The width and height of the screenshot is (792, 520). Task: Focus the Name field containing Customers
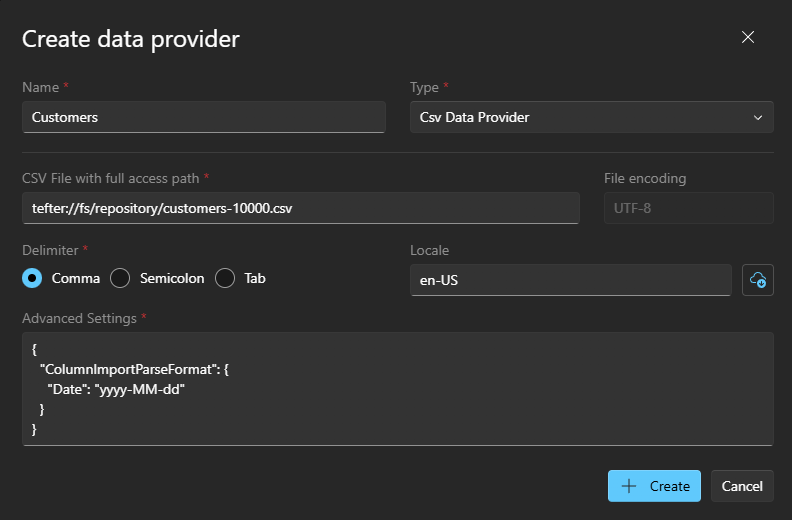pyautogui.click(x=204, y=117)
